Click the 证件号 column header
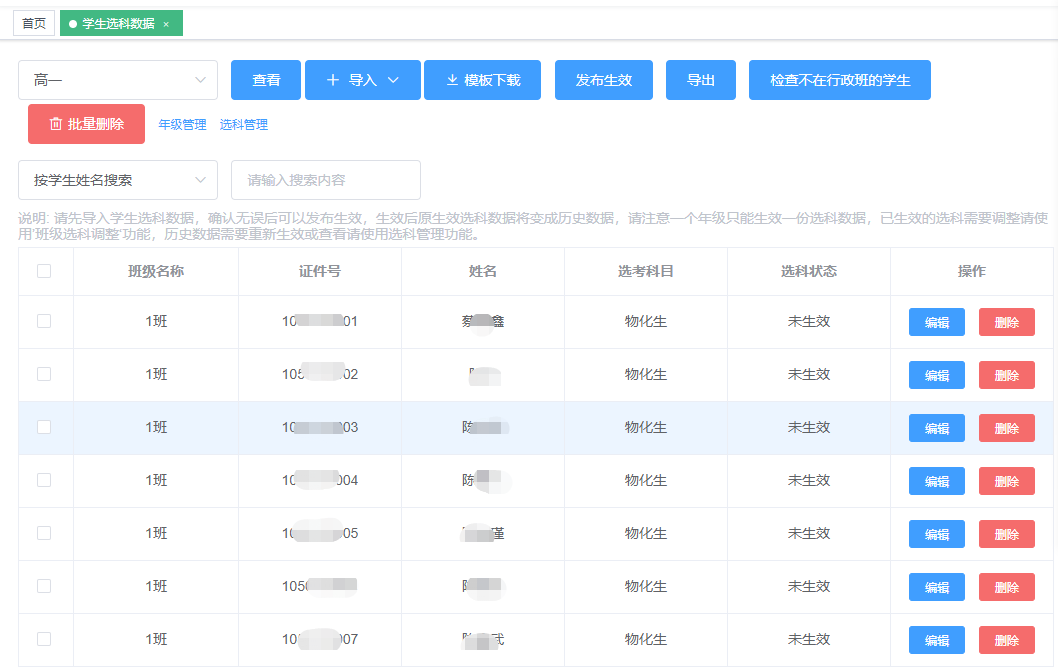The height and width of the screenshot is (667, 1058). point(320,271)
